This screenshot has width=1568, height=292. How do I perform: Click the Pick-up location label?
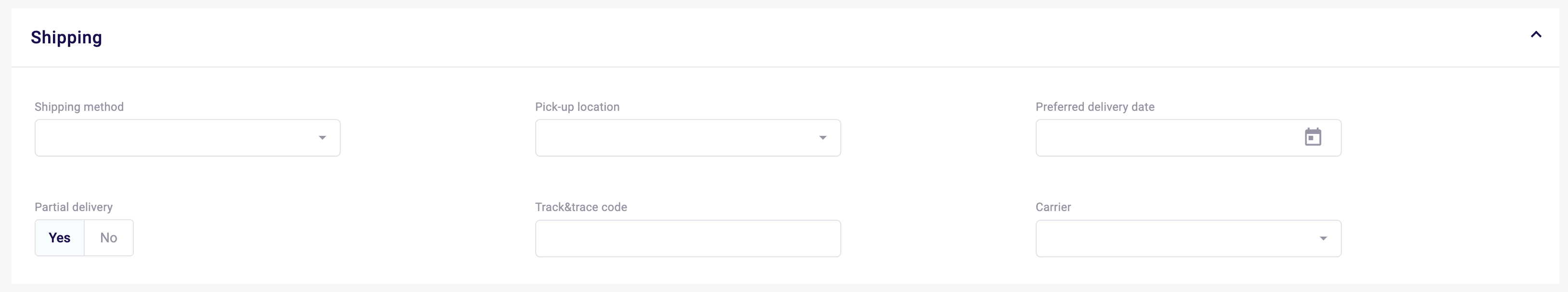pos(577,106)
